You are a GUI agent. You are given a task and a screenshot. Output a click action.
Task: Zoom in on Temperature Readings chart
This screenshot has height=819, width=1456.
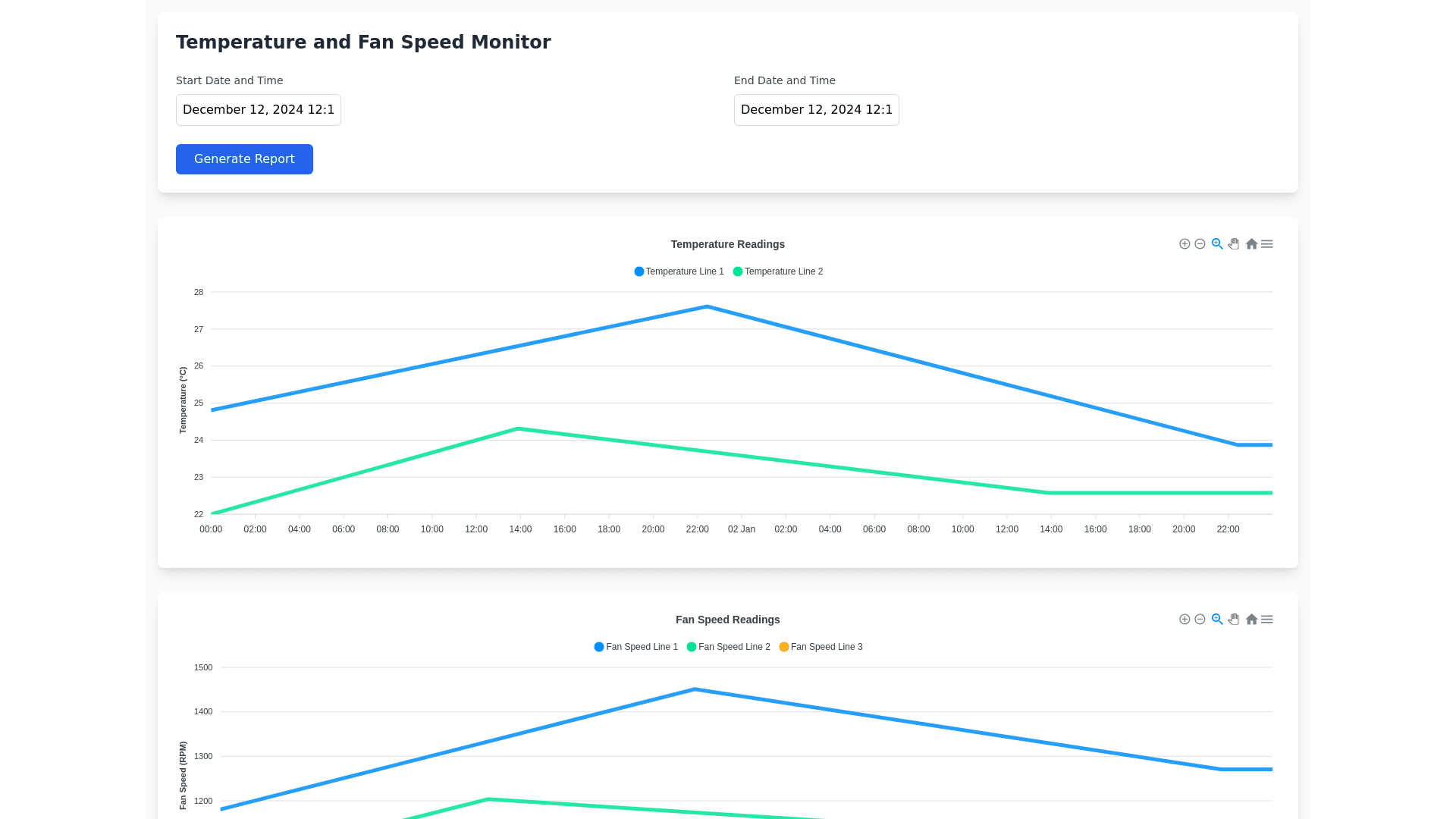(x=1185, y=243)
